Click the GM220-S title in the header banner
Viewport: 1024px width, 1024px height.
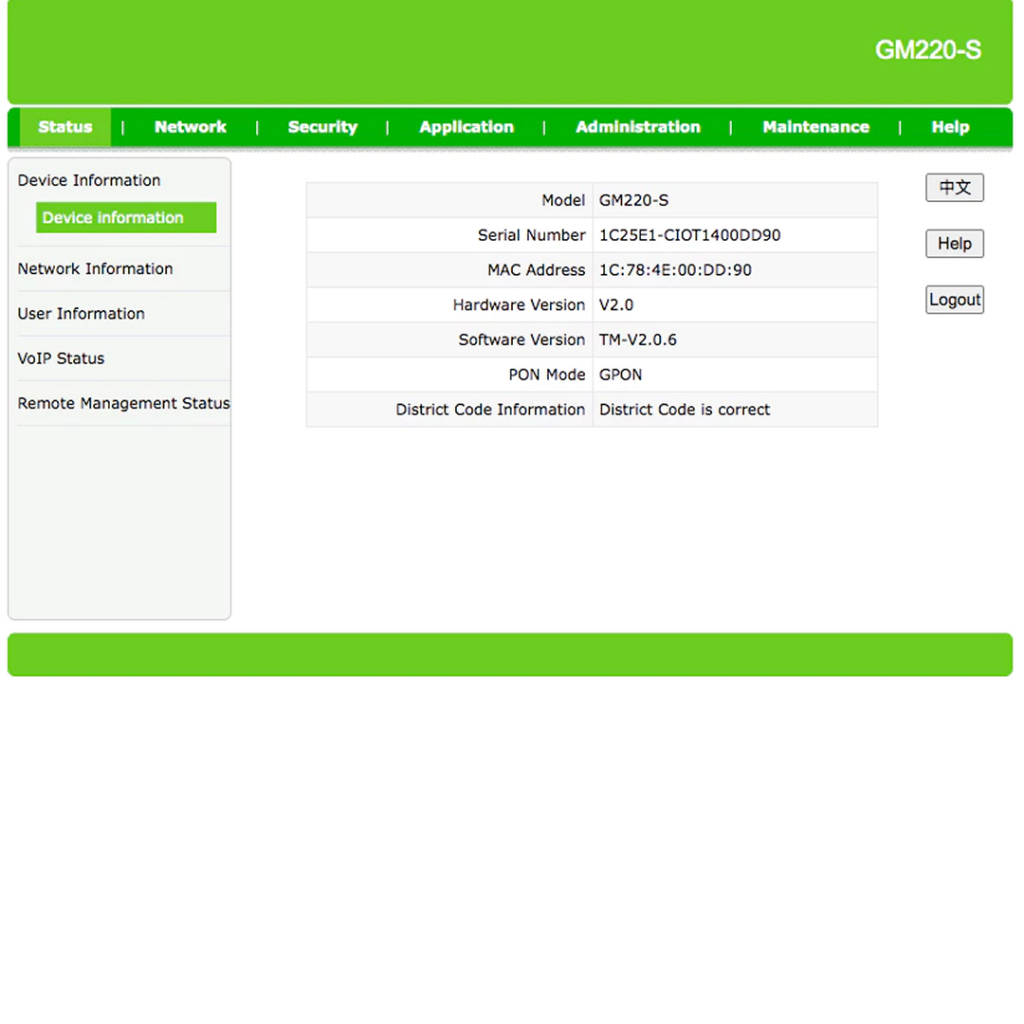(x=927, y=50)
